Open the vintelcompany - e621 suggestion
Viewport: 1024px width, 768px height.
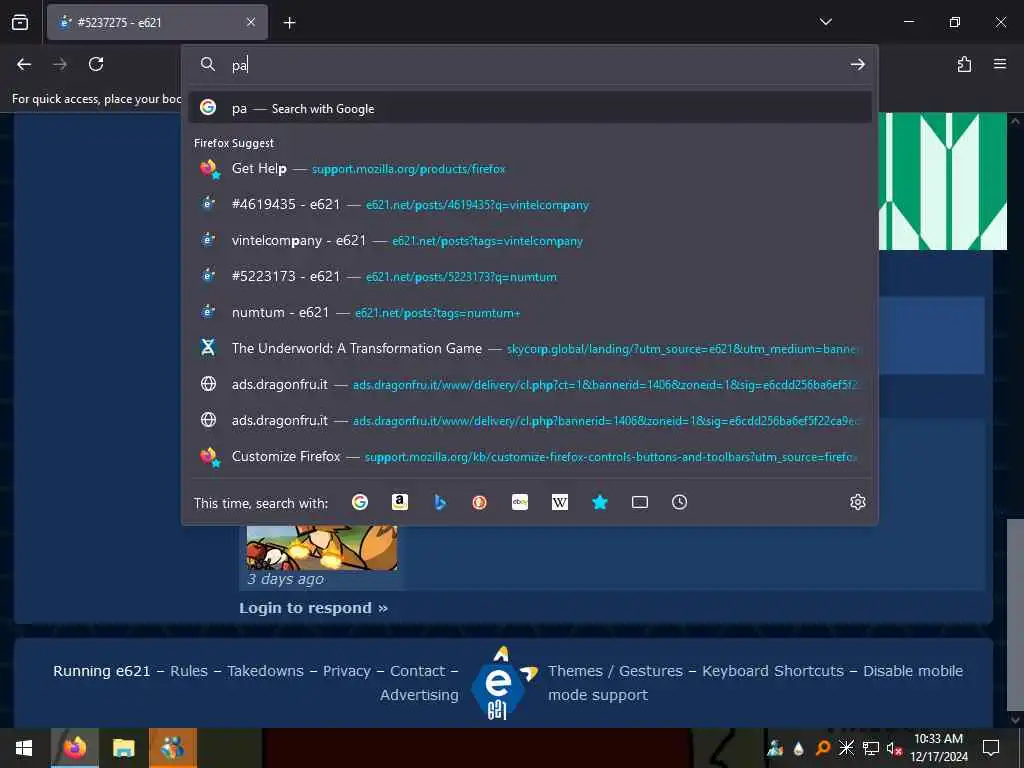pos(530,240)
